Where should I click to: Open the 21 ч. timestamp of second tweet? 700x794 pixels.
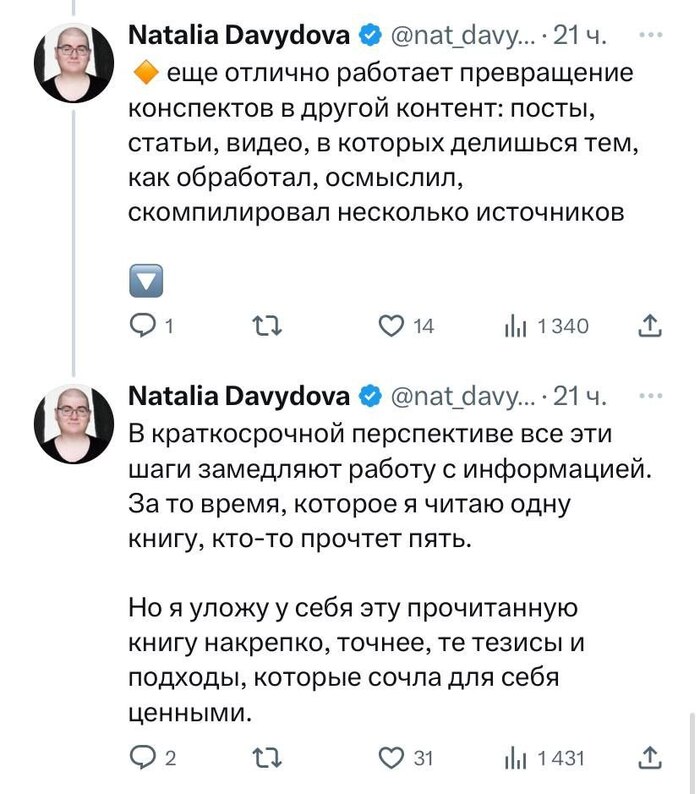pyautogui.click(x=580, y=396)
